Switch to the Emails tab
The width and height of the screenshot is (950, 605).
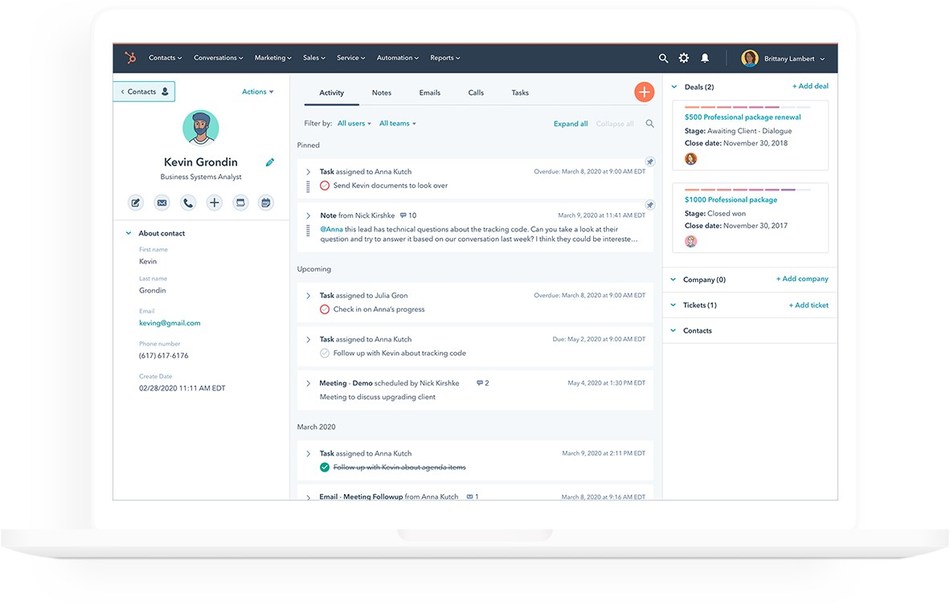click(x=429, y=92)
